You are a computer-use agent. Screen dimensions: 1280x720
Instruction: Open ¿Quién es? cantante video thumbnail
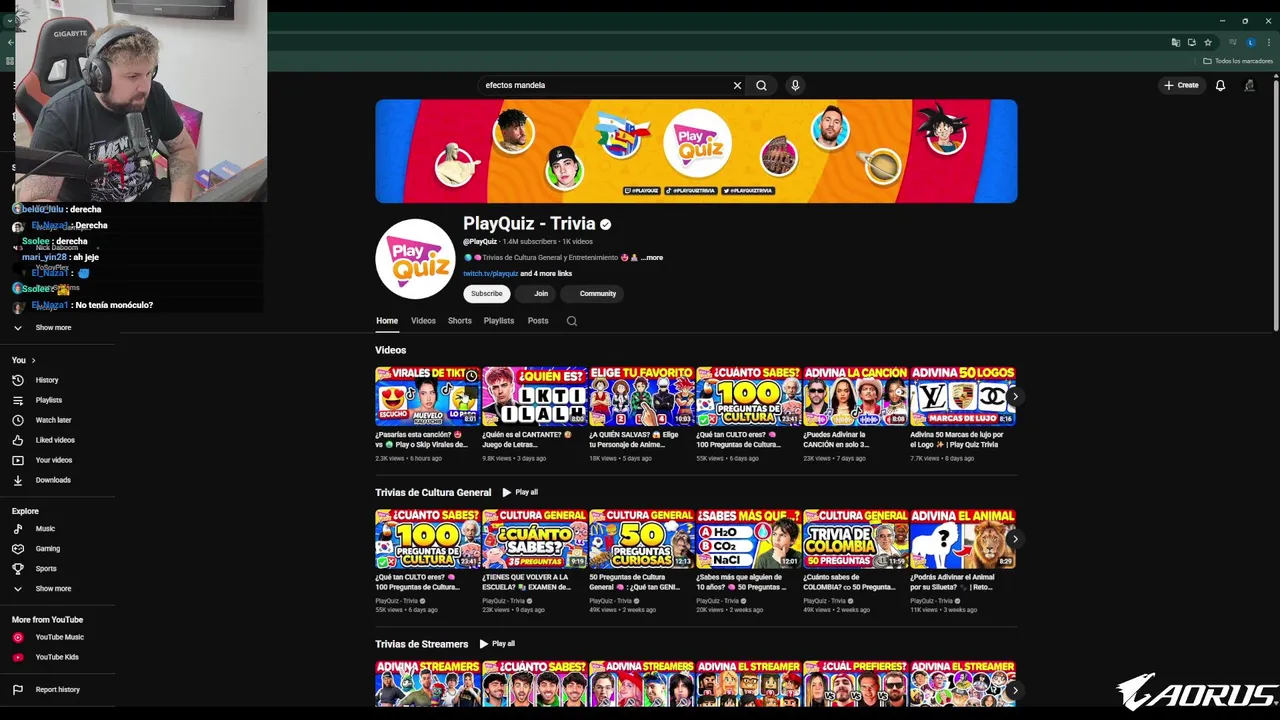(534, 397)
